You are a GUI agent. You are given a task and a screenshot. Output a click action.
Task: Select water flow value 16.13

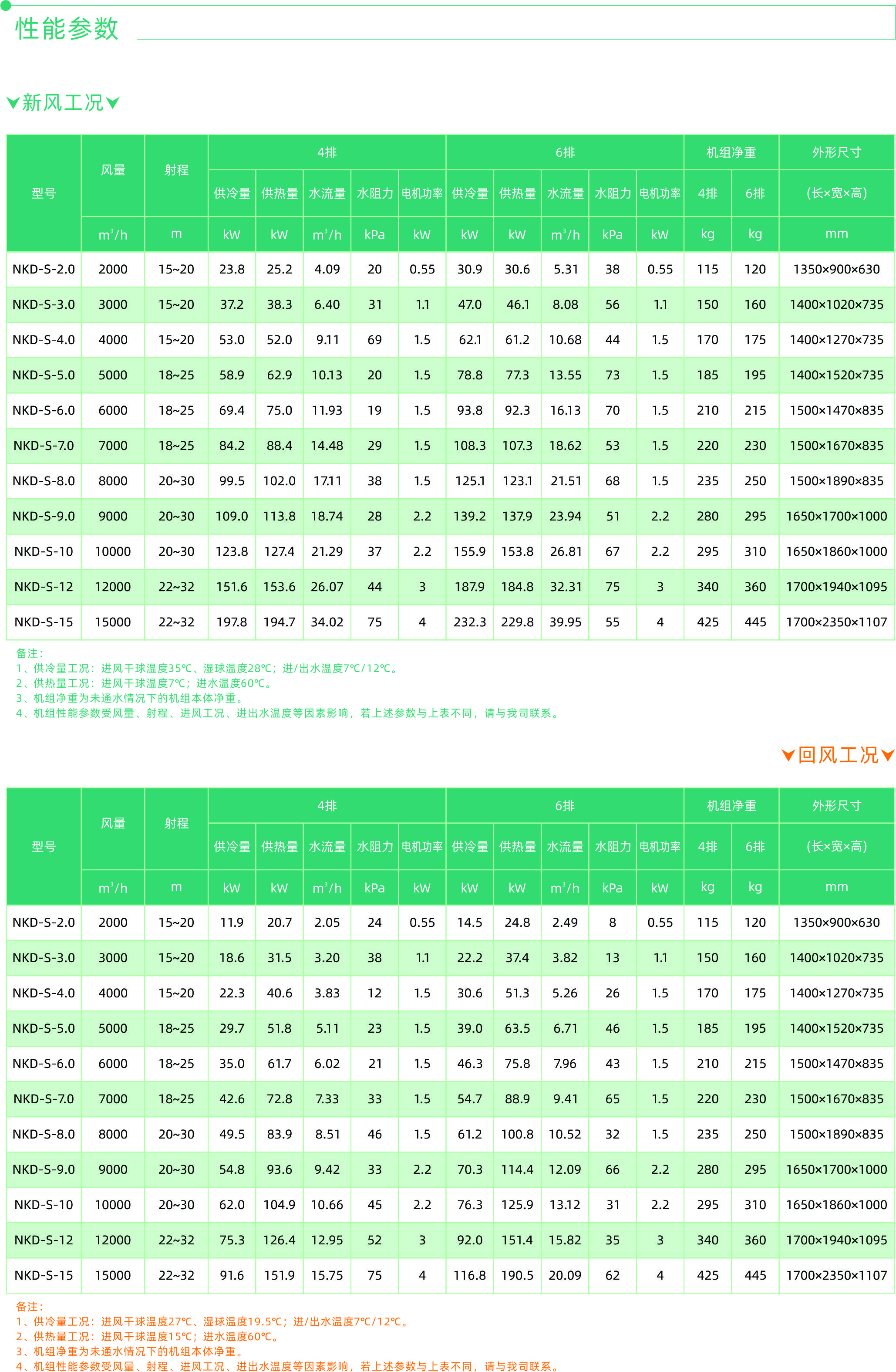(x=565, y=410)
